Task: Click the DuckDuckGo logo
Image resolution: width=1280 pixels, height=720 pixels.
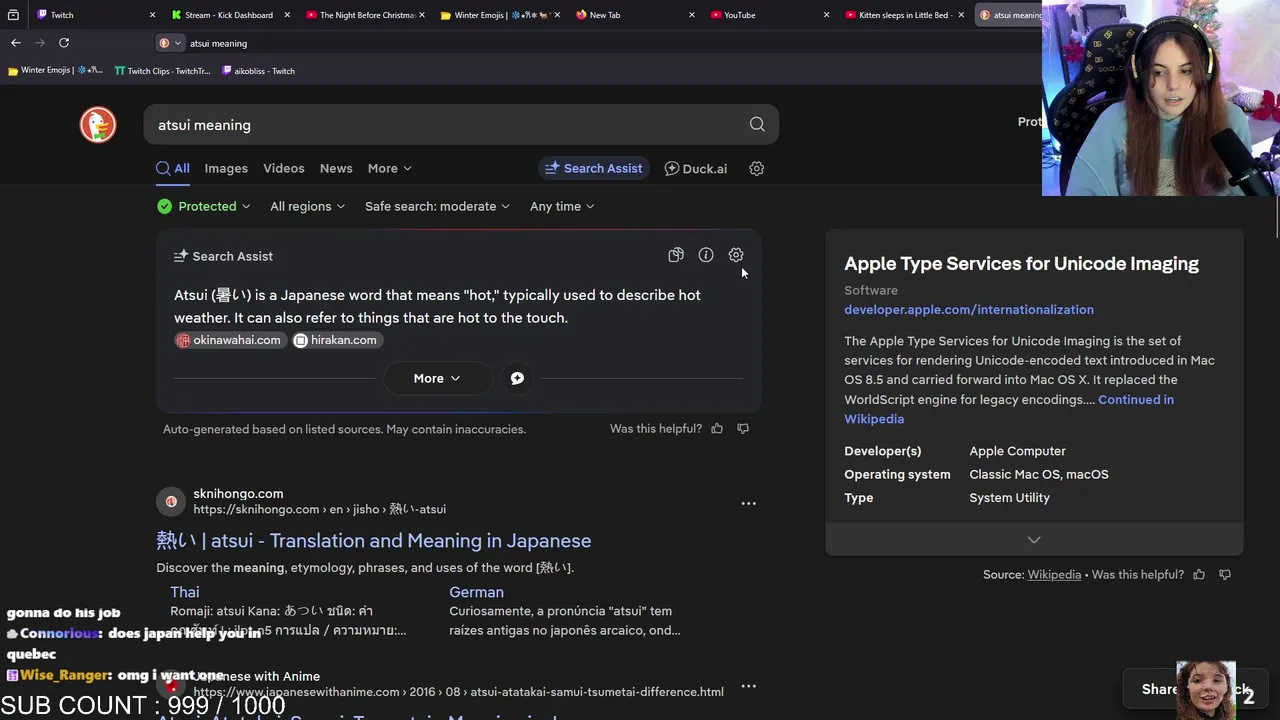Action: 98,125
